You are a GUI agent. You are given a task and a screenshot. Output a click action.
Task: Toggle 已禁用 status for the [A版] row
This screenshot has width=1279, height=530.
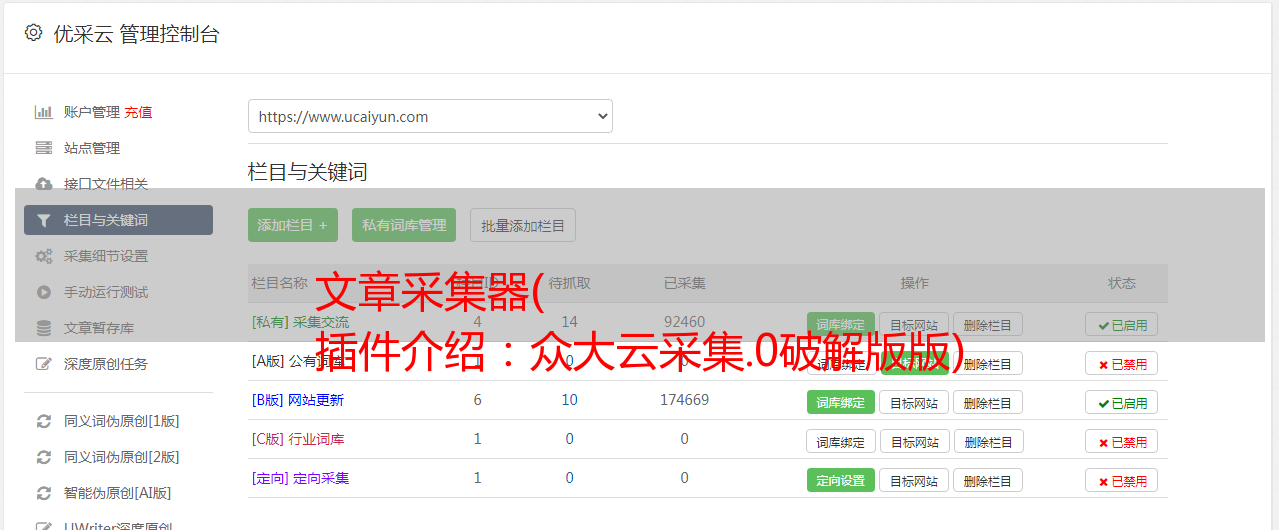tap(1122, 364)
